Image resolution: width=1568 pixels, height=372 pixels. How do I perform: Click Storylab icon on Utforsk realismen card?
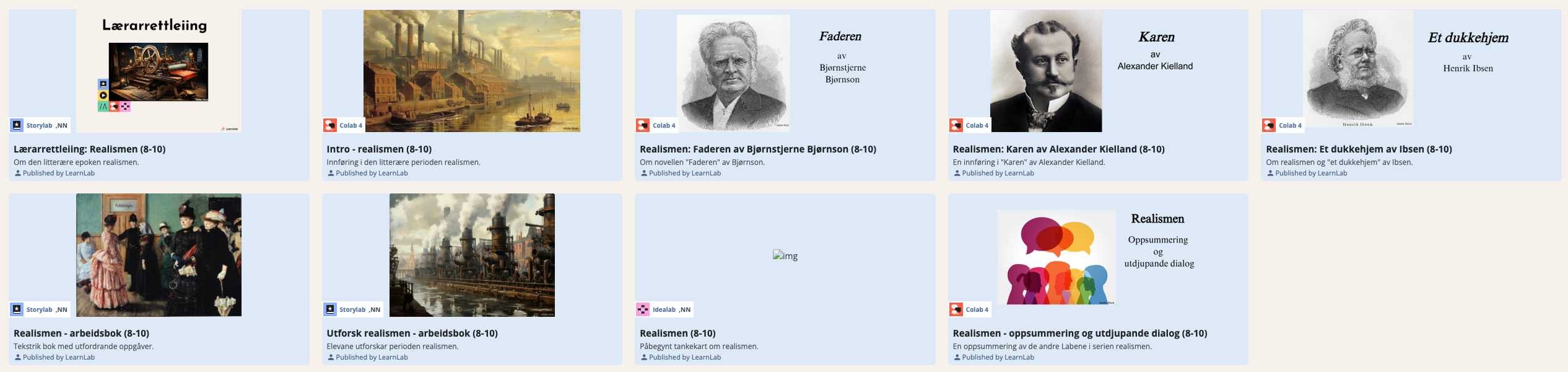point(330,309)
